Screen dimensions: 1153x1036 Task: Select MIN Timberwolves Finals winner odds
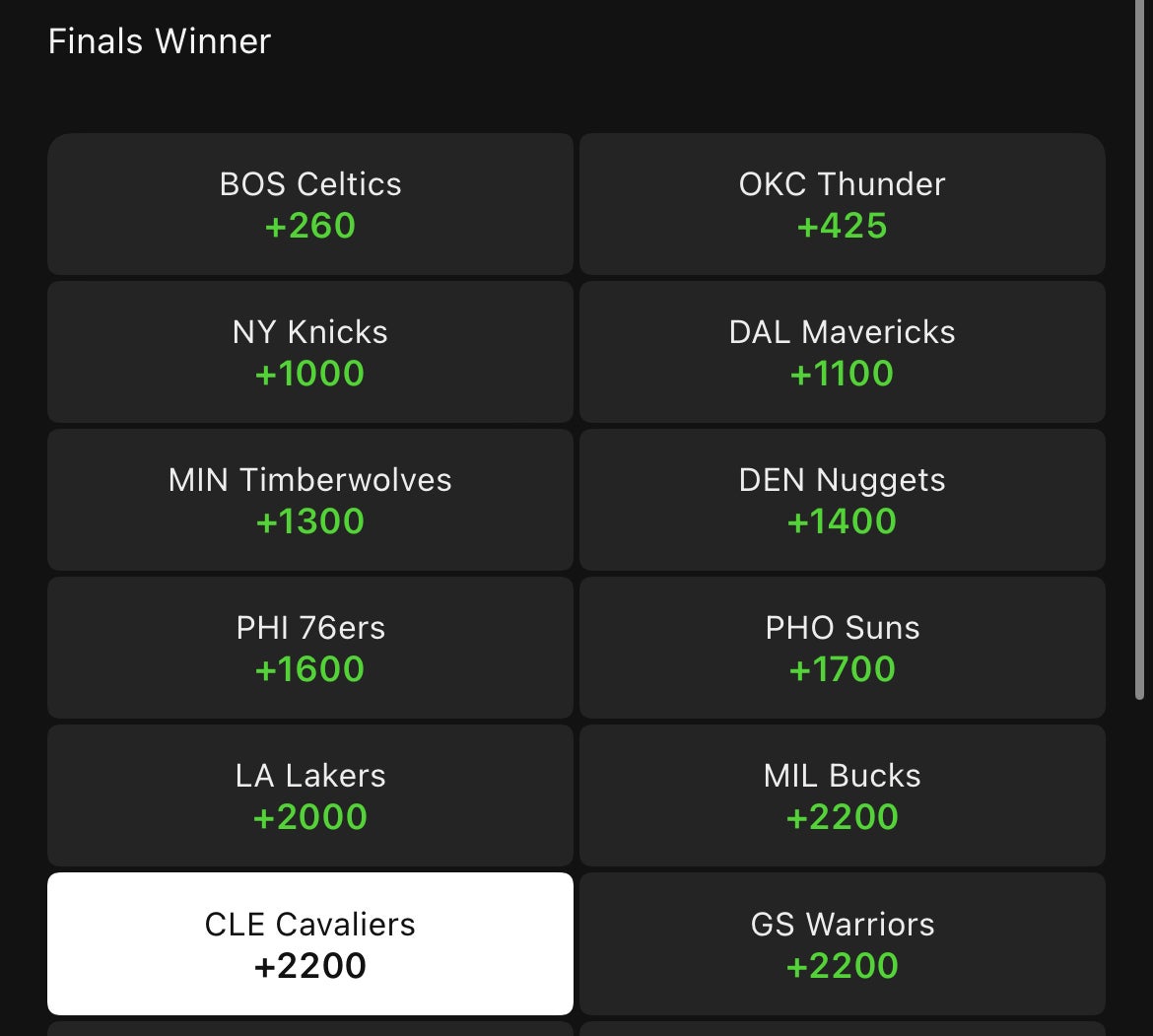point(310,500)
